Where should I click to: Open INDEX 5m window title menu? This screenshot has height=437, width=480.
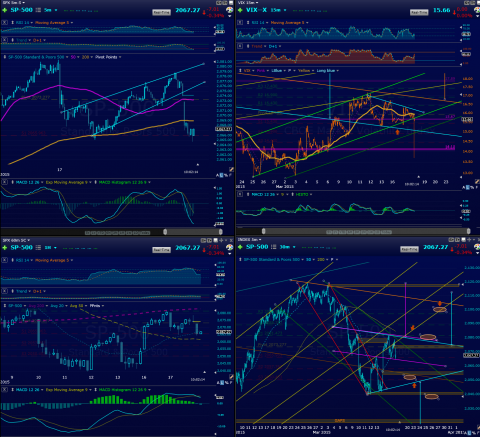tap(249, 240)
